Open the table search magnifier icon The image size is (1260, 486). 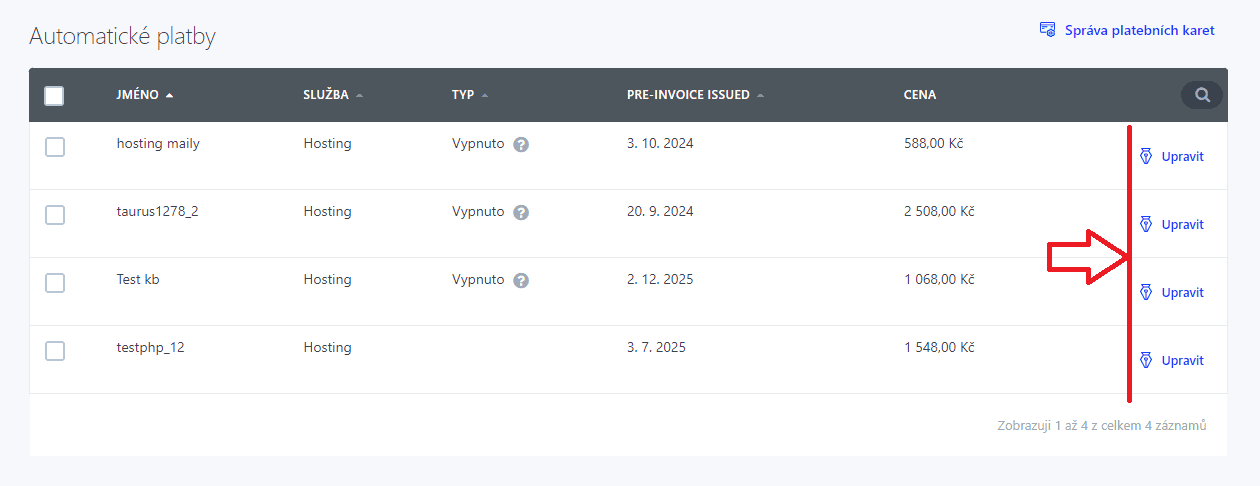tap(1202, 95)
